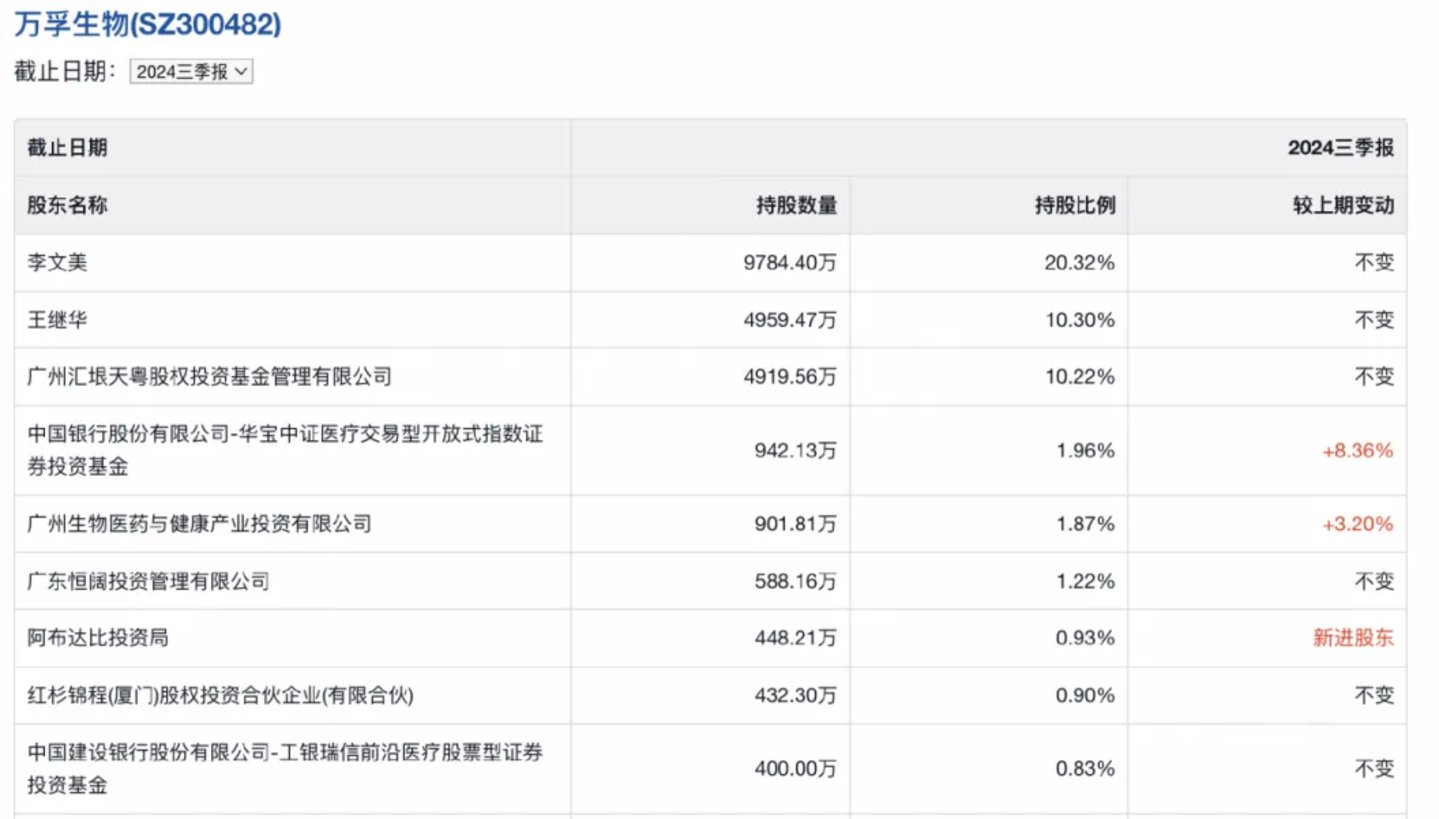Viewport: 1439px width, 819px height.
Task: Click the 万孚生物(SZ300482) stock title
Action: click(x=148, y=24)
